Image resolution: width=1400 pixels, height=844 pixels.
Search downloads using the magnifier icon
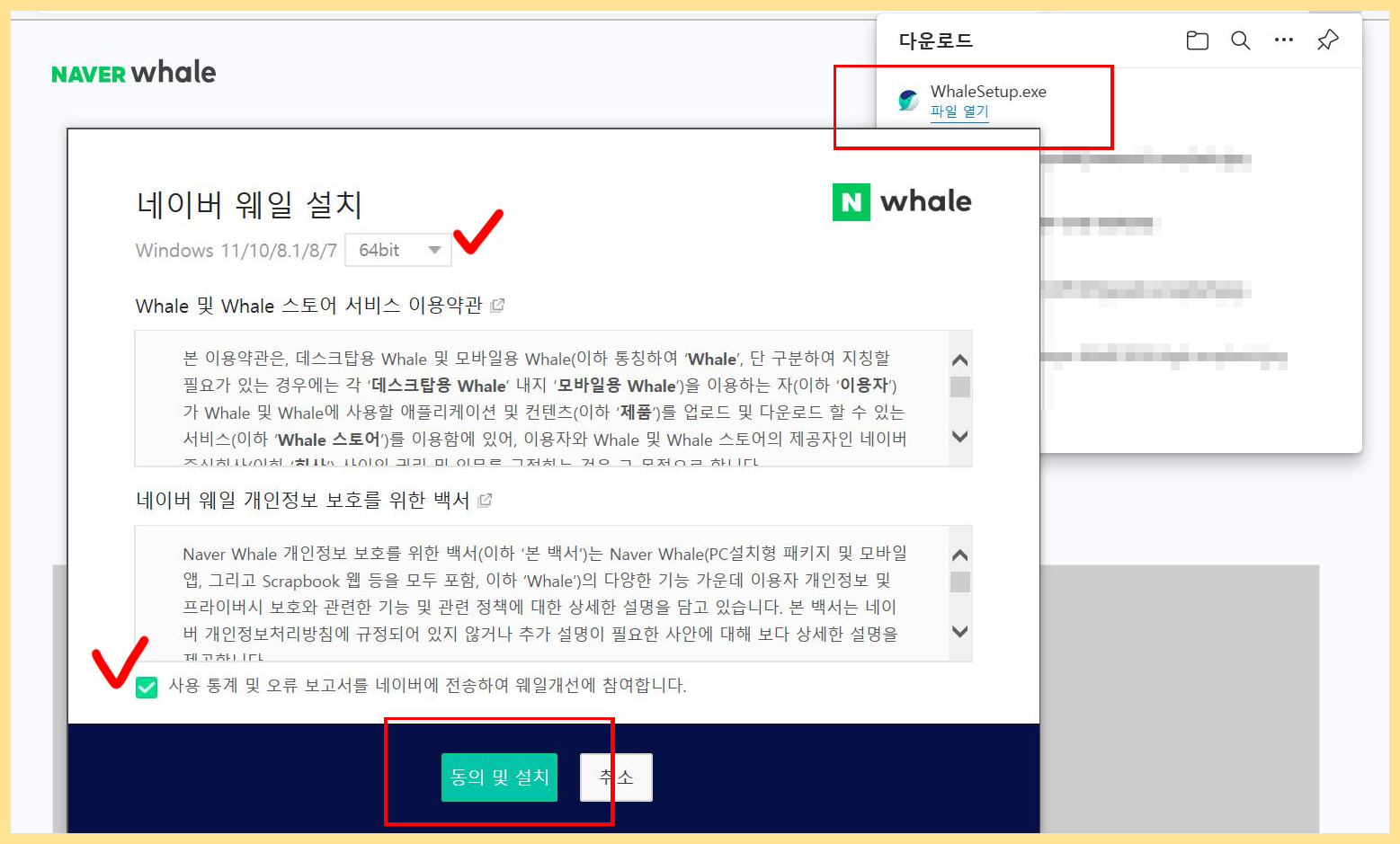1241,40
